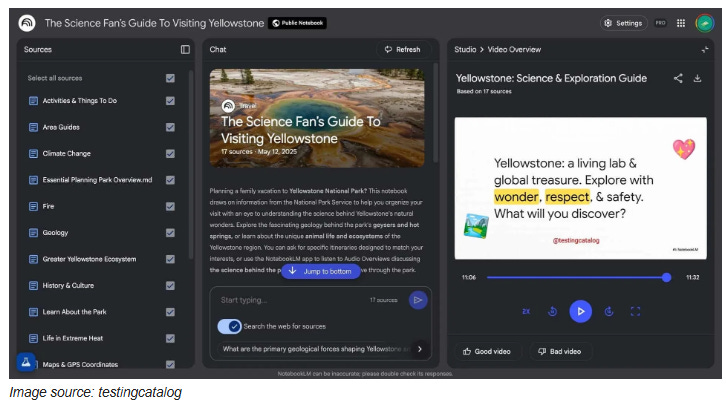Uncheck Maps & GPS Coordinates source
The image size is (726, 409).
point(170,365)
